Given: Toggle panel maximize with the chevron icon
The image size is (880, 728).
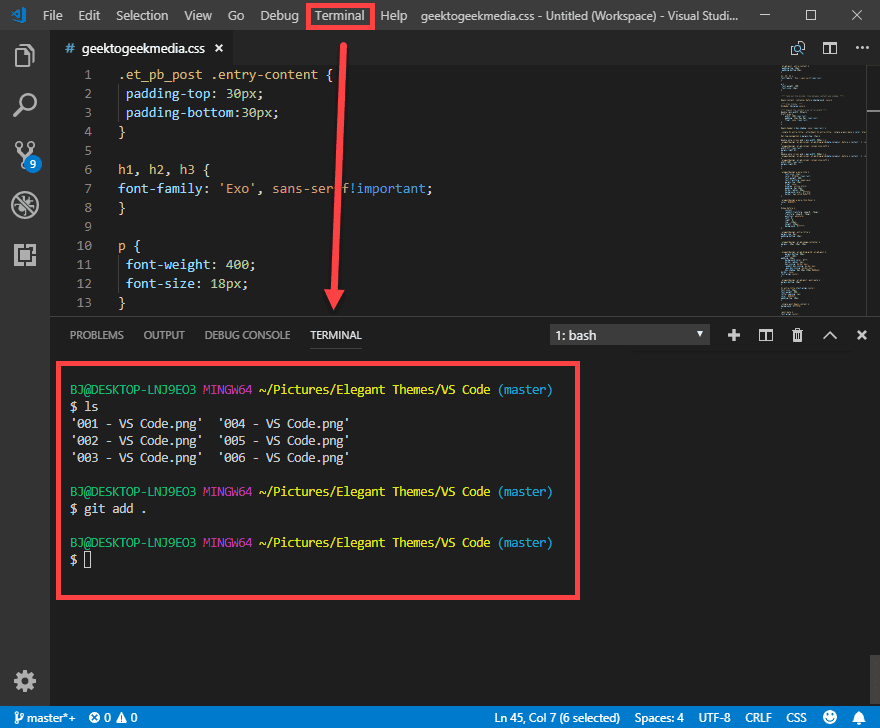Looking at the screenshot, I should point(830,335).
